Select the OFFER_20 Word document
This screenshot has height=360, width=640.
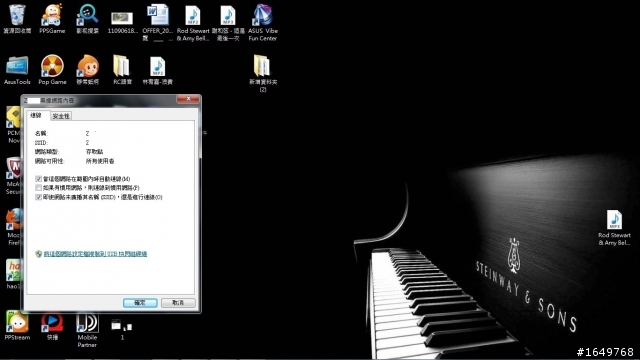point(158,22)
